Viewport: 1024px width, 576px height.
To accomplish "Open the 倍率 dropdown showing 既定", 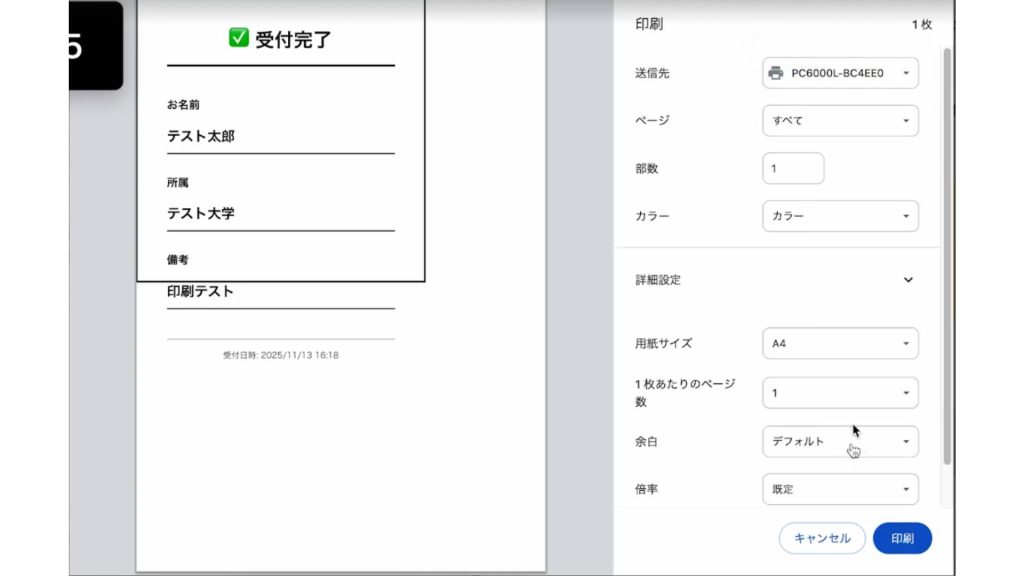I will pyautogui.click(x=840, y=489).
